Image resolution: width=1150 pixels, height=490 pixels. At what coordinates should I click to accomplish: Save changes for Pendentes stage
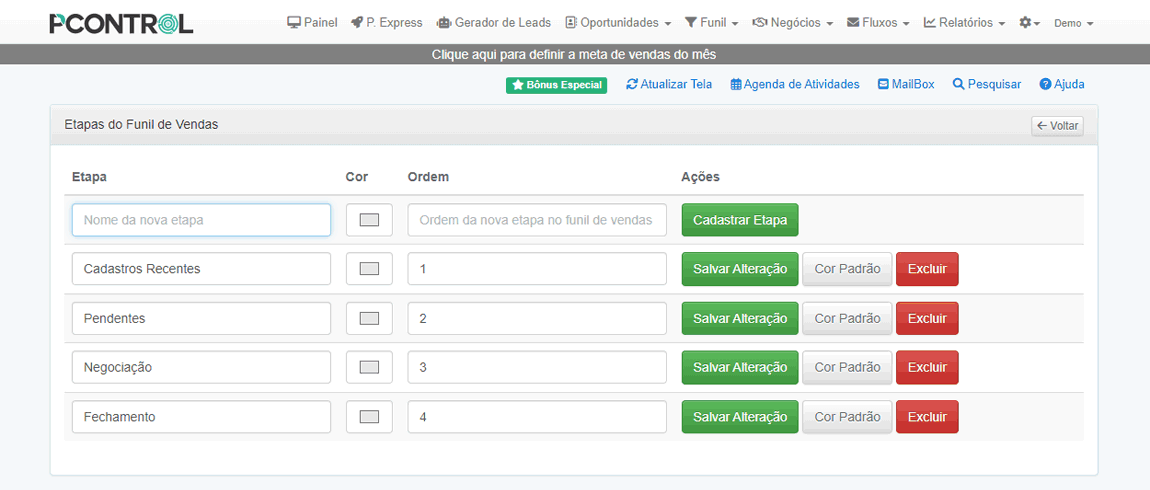tap(740, 318)
